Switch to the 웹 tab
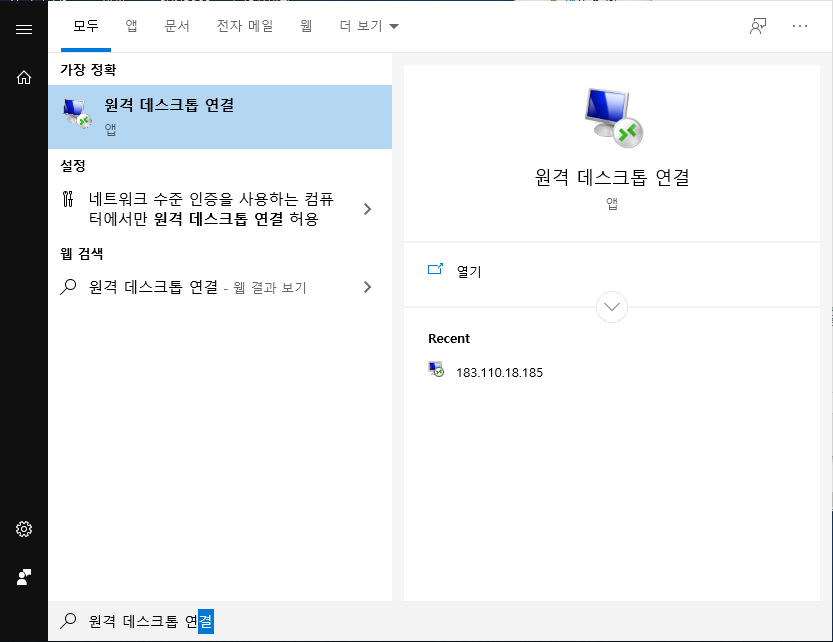Screen dimensions: 833x642 (306, 26)
